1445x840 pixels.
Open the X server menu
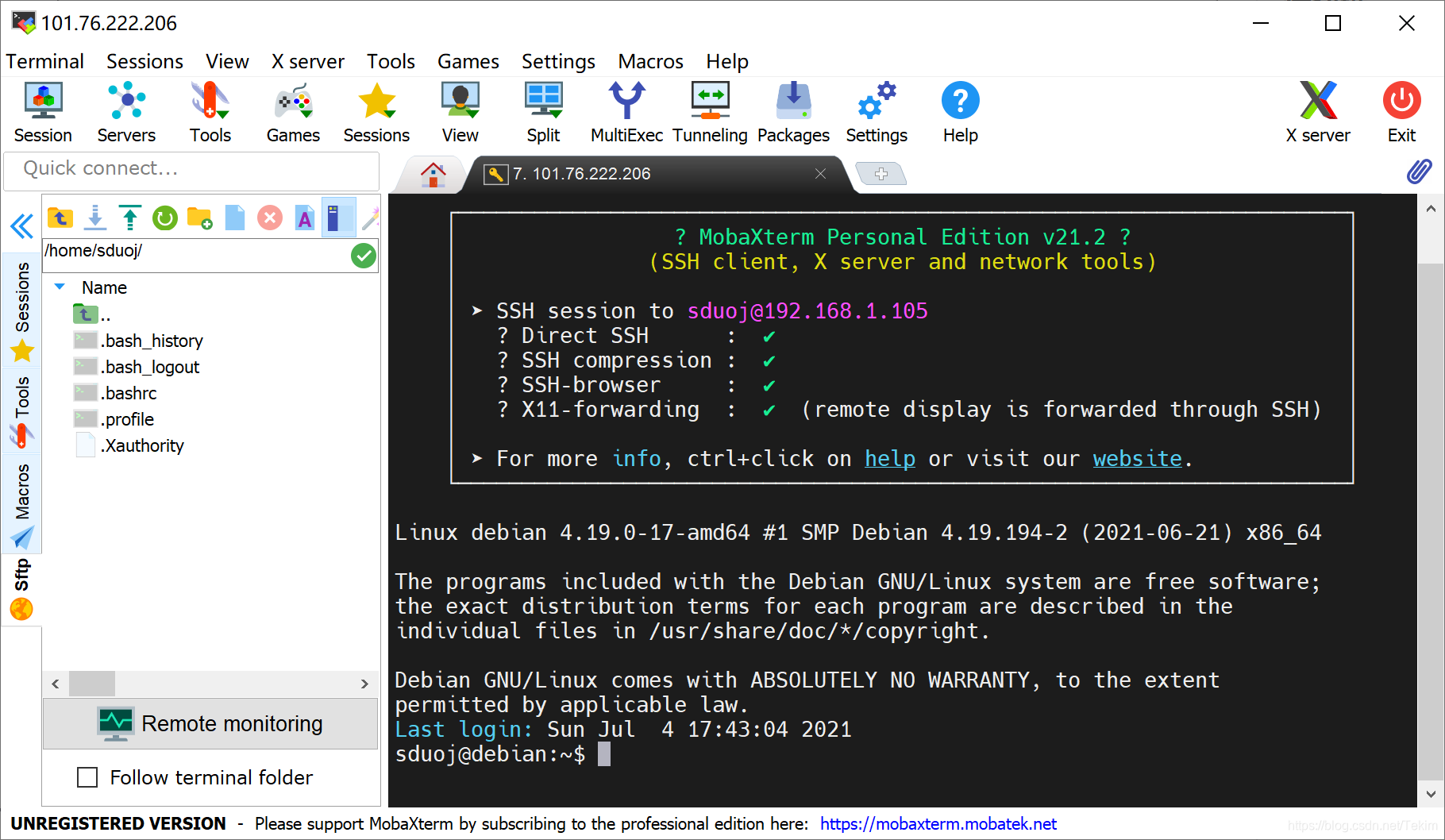pos(308,61)
